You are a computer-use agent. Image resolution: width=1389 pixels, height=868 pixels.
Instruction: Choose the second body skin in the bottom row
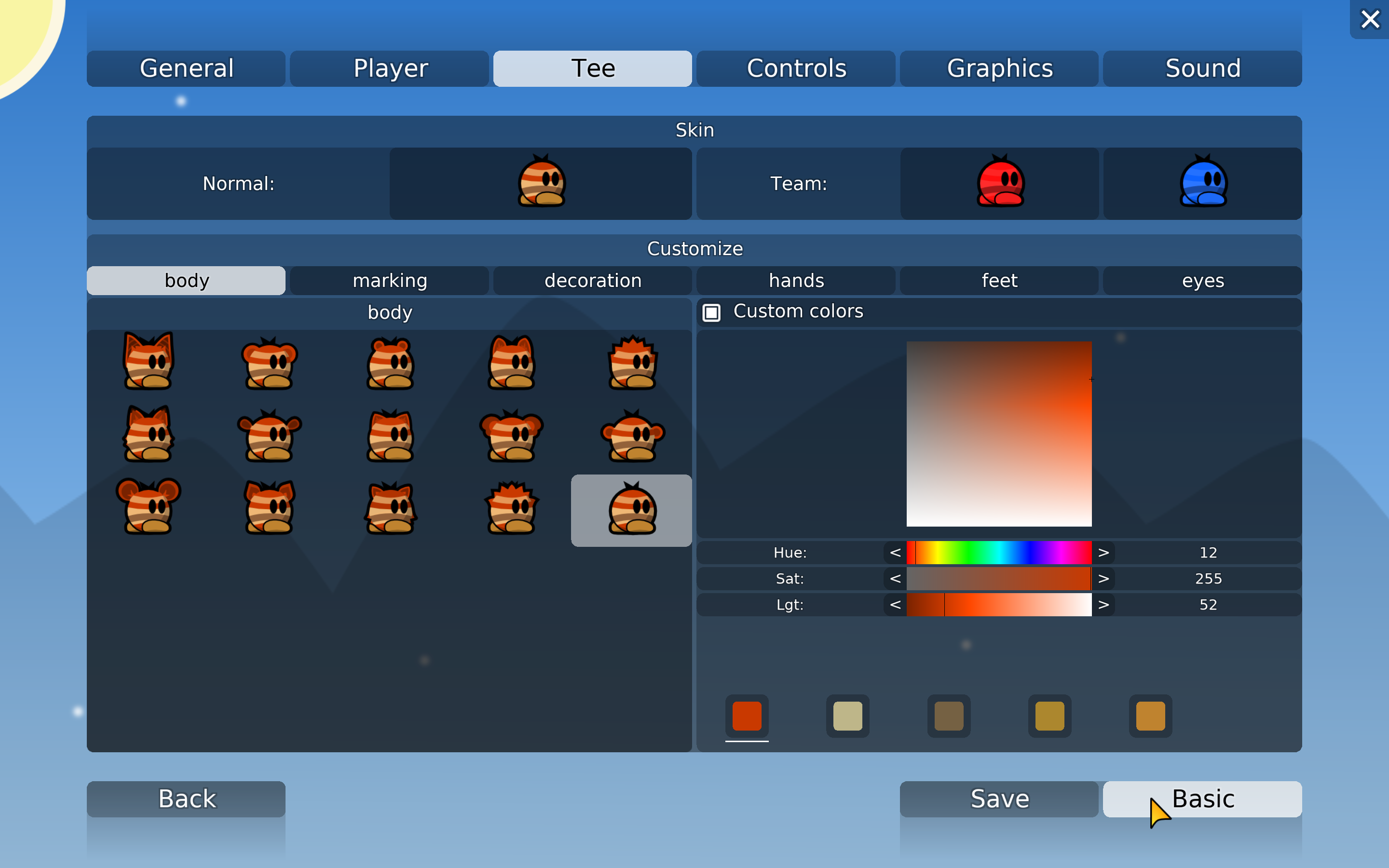(269, 508)
